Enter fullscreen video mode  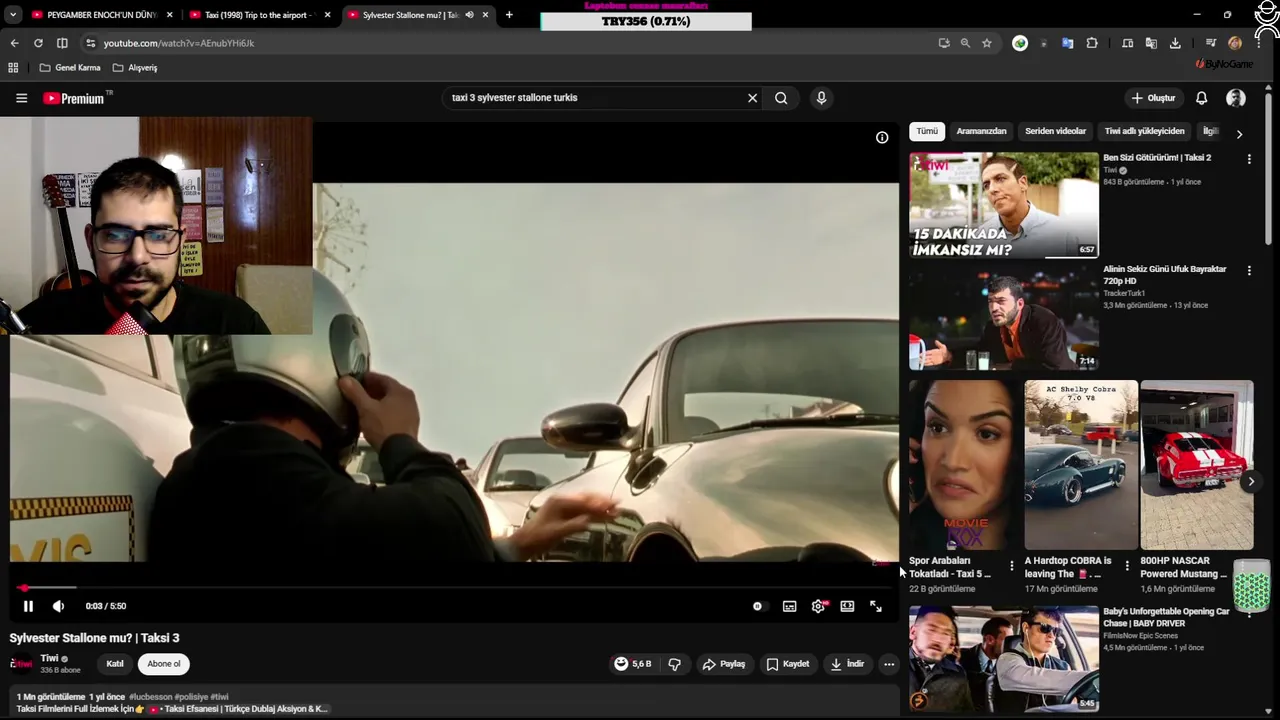pos(876,606)
